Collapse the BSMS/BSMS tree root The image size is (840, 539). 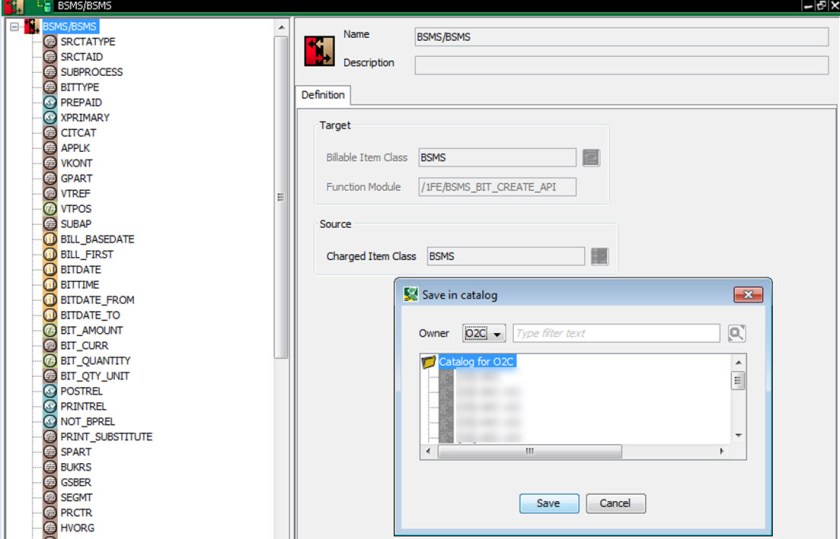click(x=14, y=26)
